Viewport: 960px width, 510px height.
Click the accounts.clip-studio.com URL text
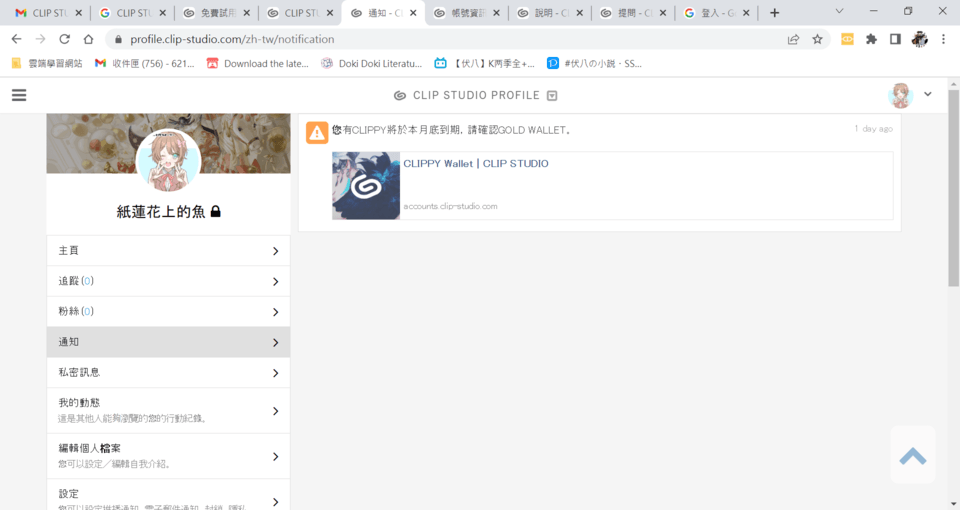(x=450, y=206)
